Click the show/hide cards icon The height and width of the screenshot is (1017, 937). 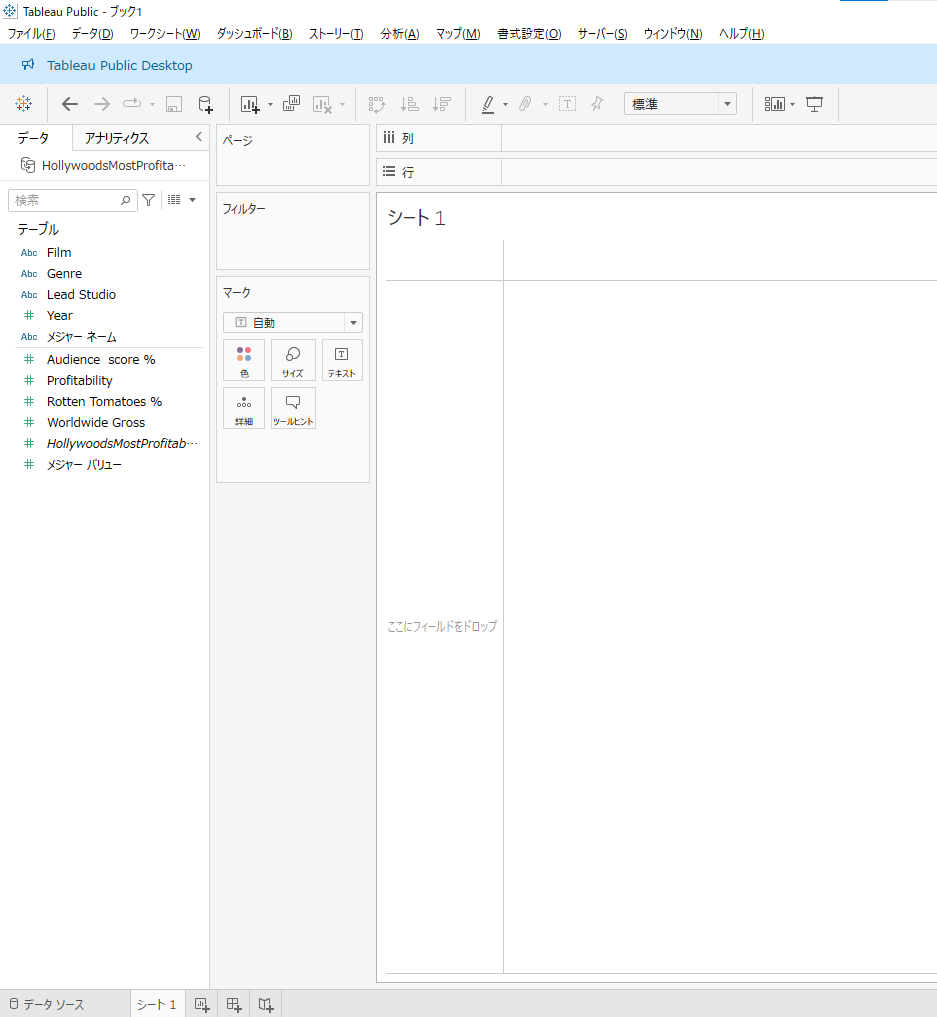pyautogui.click(x=774, y=104)
